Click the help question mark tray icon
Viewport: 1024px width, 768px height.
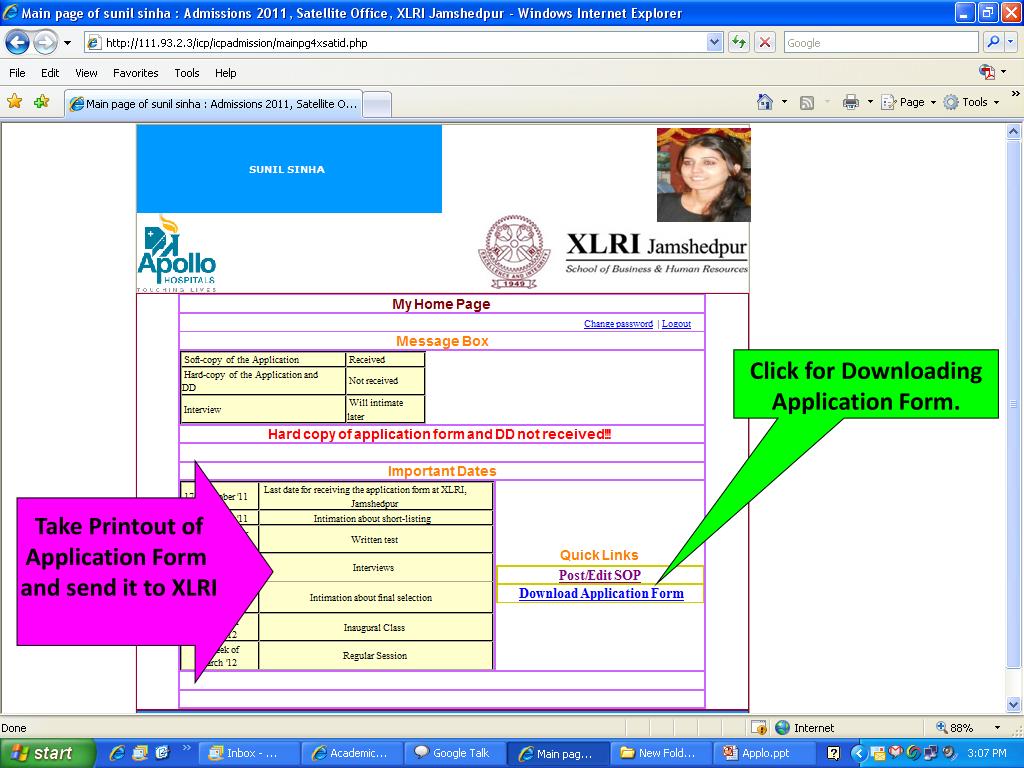pos(833,754)
